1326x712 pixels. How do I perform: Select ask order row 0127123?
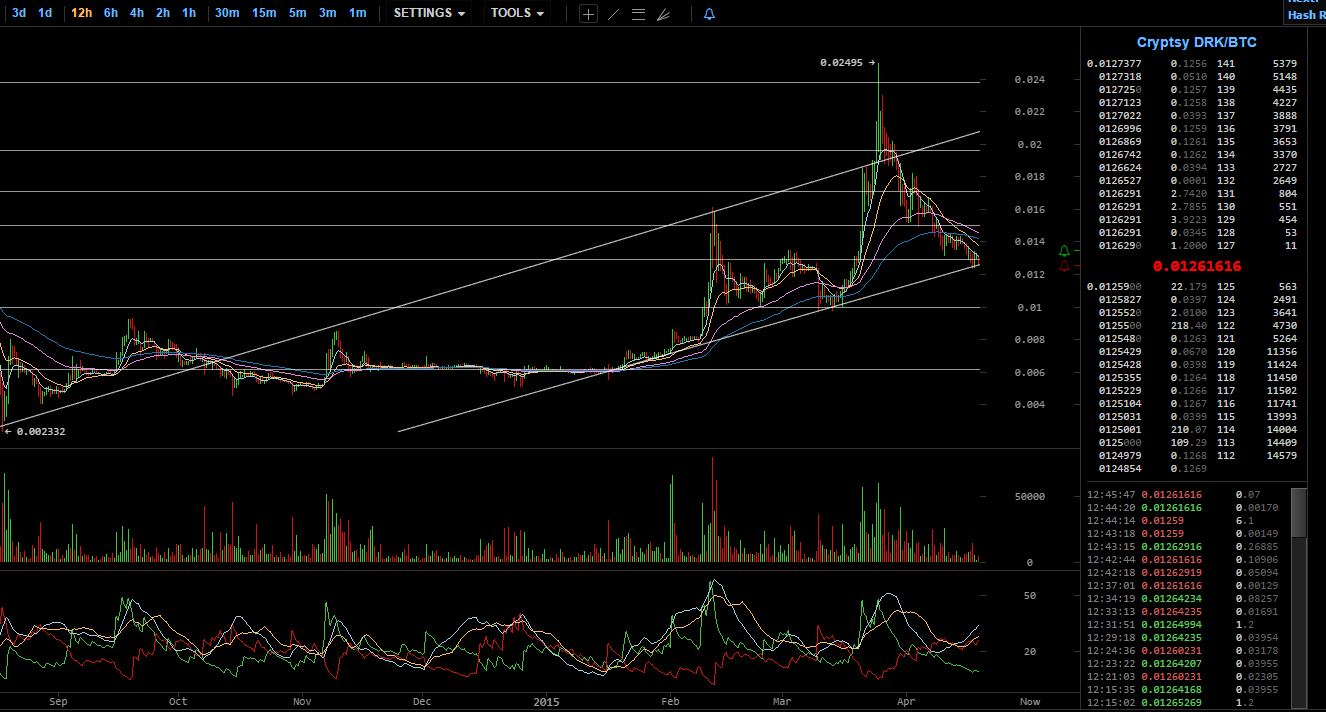click(1192, 103)
